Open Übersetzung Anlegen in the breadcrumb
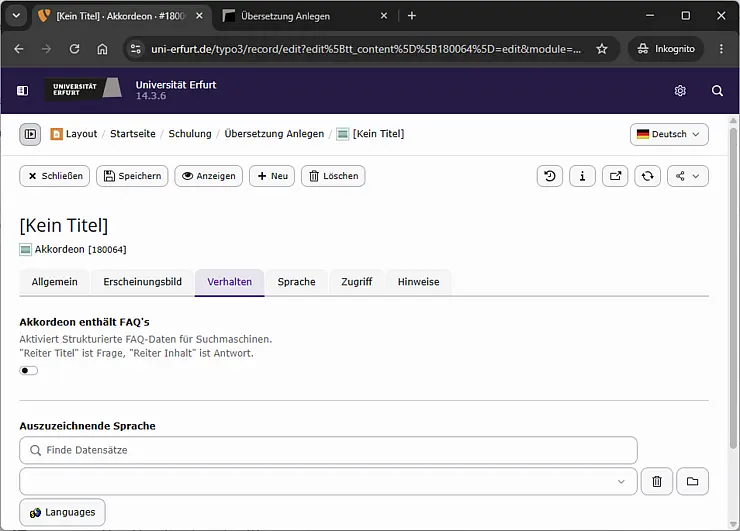 tap(274, 134)
